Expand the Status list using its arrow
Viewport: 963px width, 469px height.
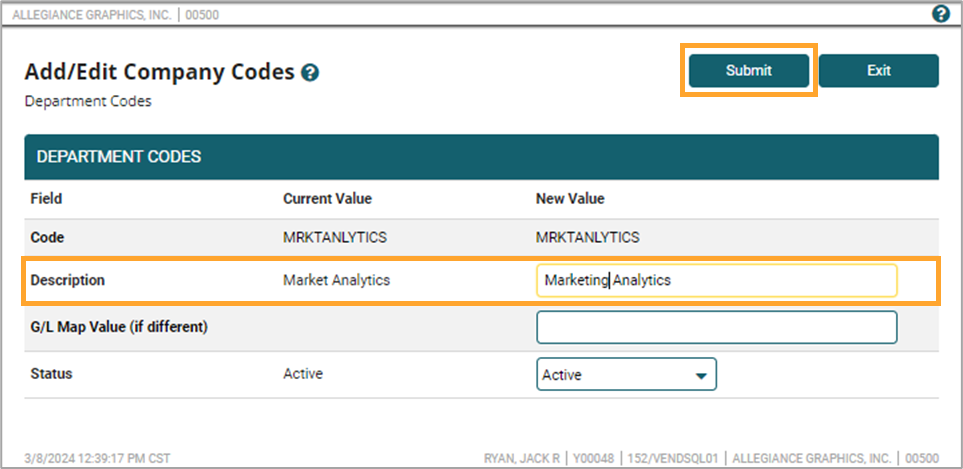point(701,376)
